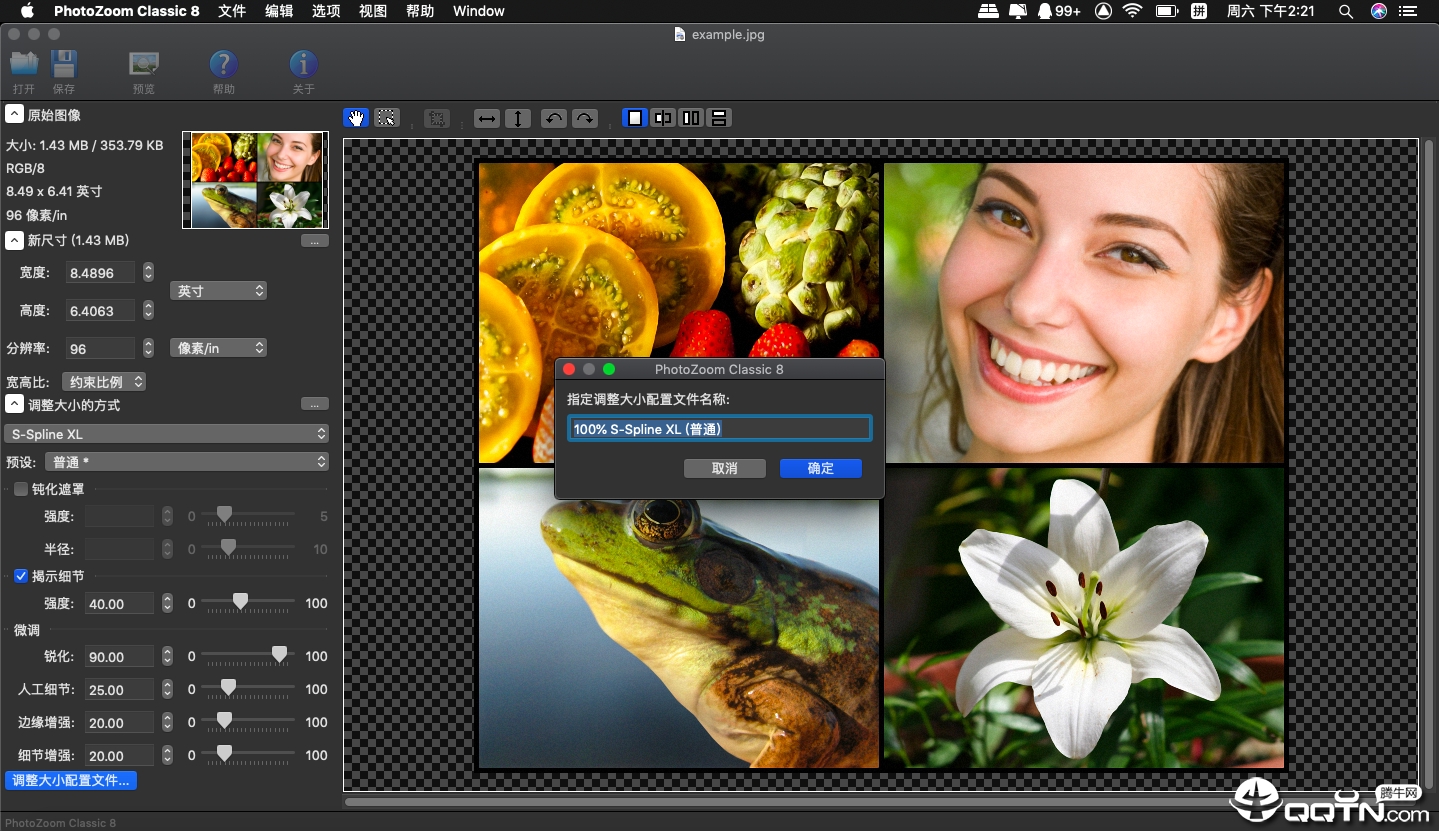Click the preview vertical scrollbar

pos(1428,465)
